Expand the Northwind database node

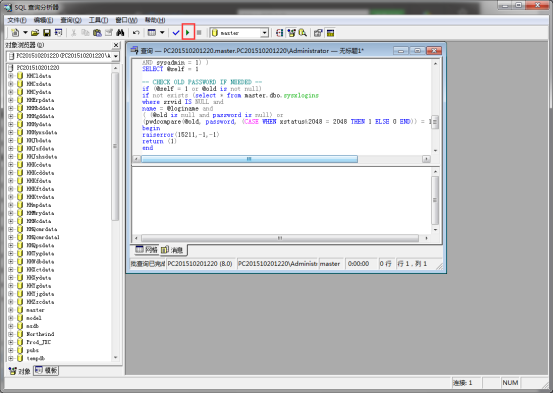coord(11,334)
